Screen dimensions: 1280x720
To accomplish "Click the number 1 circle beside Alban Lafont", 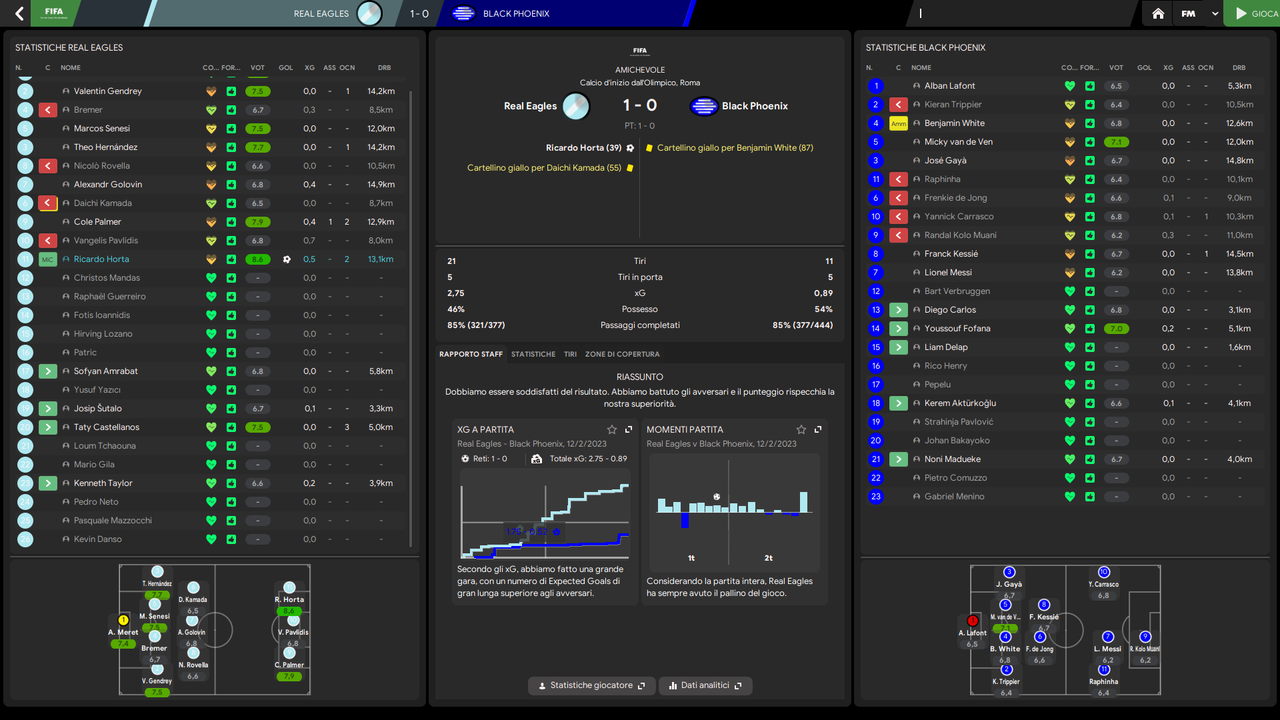I will coord(876,86).
